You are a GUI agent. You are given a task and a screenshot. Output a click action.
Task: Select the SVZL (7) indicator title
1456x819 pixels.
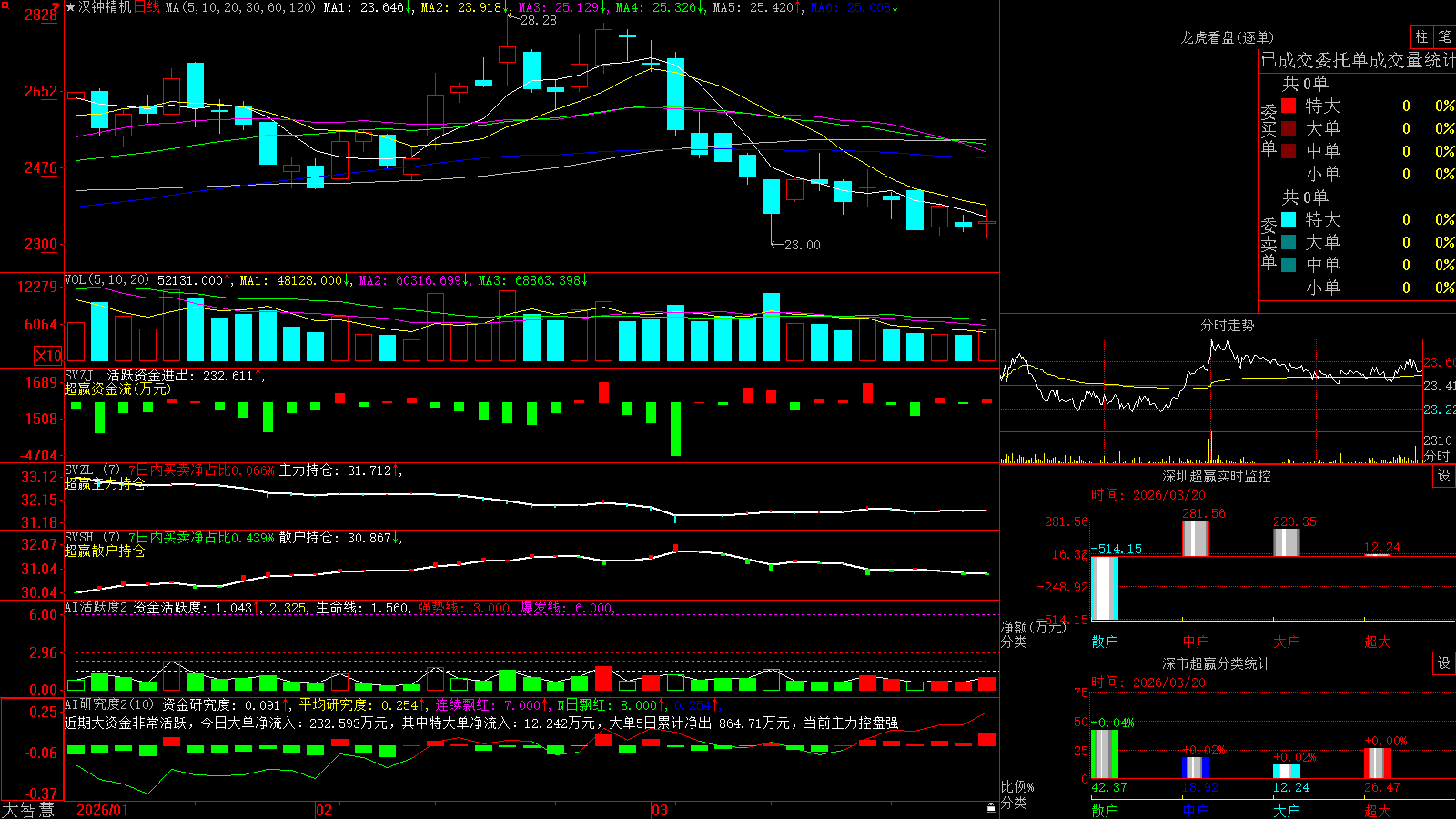(92, 470)
